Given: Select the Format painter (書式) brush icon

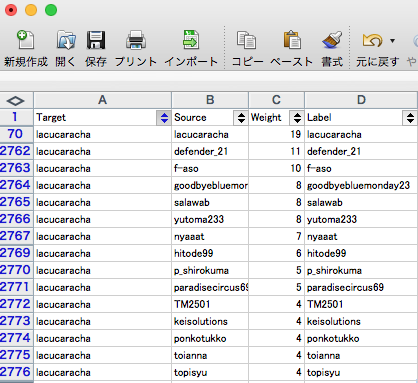Looking at the screenshot, I should tap(332, 40).
